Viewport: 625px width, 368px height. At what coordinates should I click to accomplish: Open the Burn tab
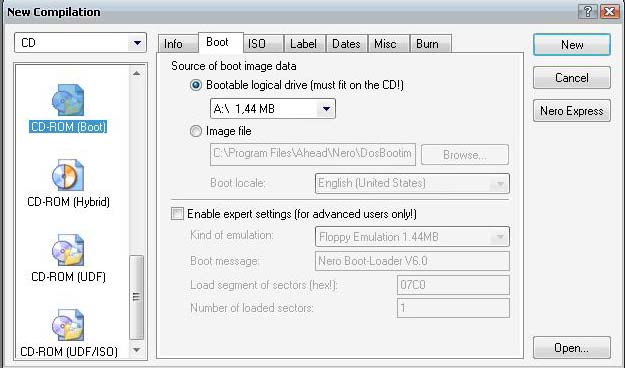pyautogui.click(x=430, y=44)
